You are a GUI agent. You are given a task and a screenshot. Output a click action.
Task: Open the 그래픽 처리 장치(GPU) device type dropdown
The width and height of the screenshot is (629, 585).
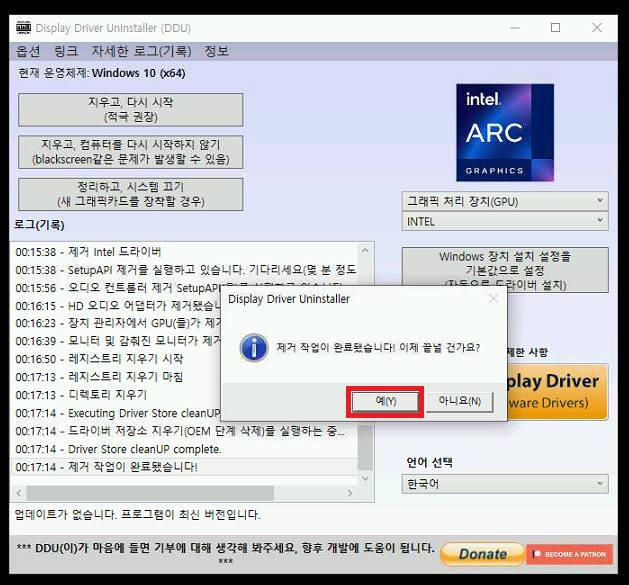click(505, 201)
